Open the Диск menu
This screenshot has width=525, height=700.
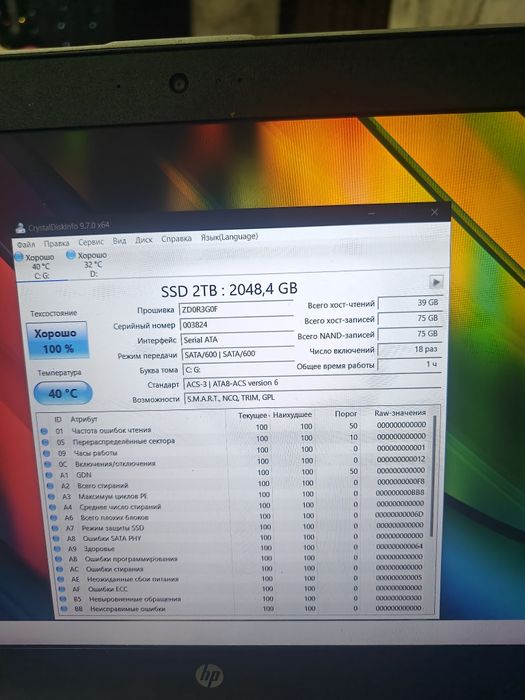pos(144,240)
